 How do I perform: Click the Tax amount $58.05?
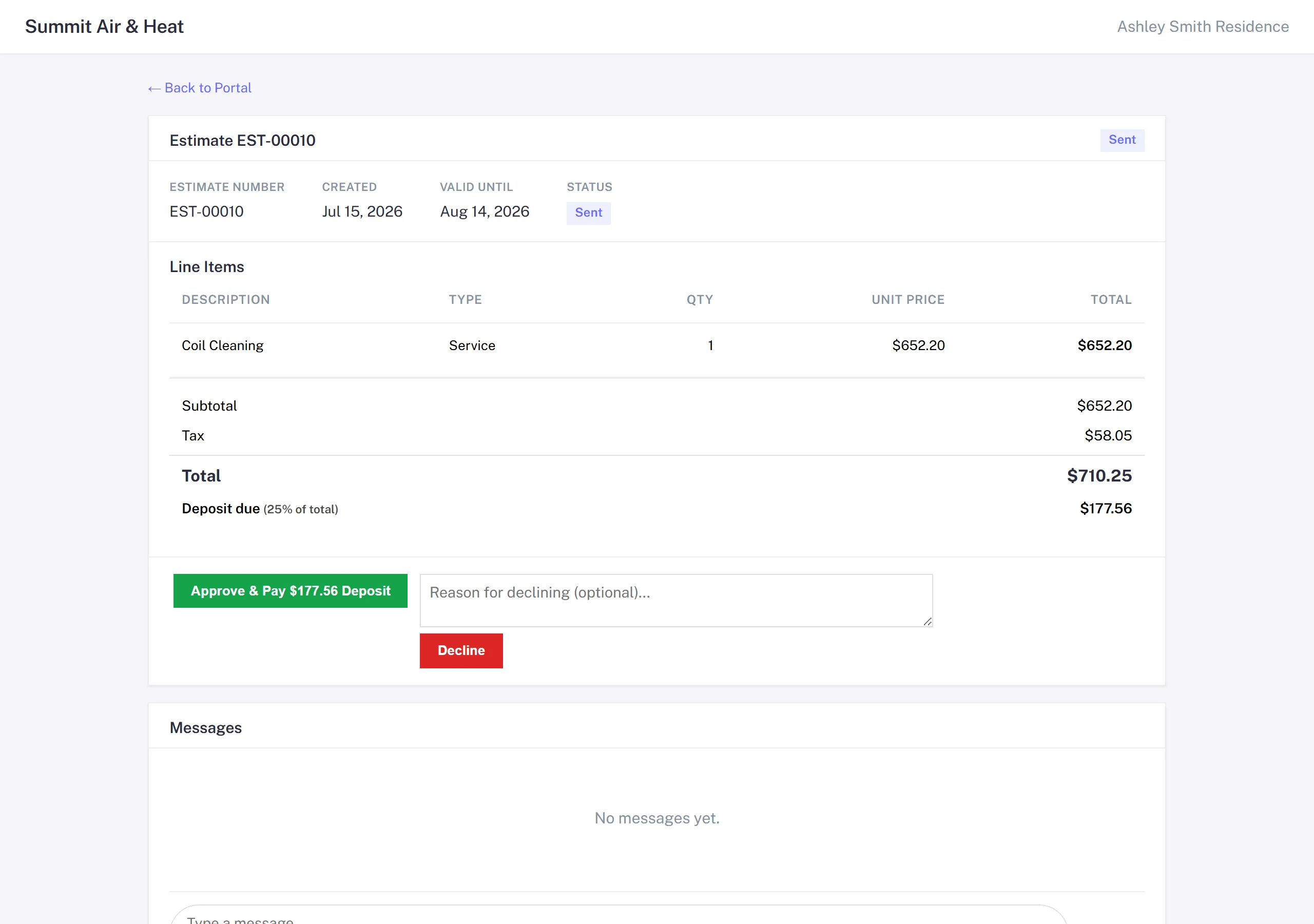1108,435
